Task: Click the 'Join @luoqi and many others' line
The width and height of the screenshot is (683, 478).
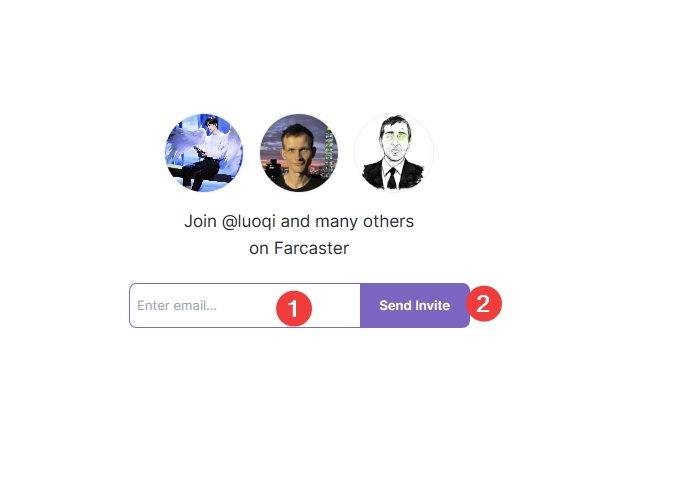Action: [299, 221]
